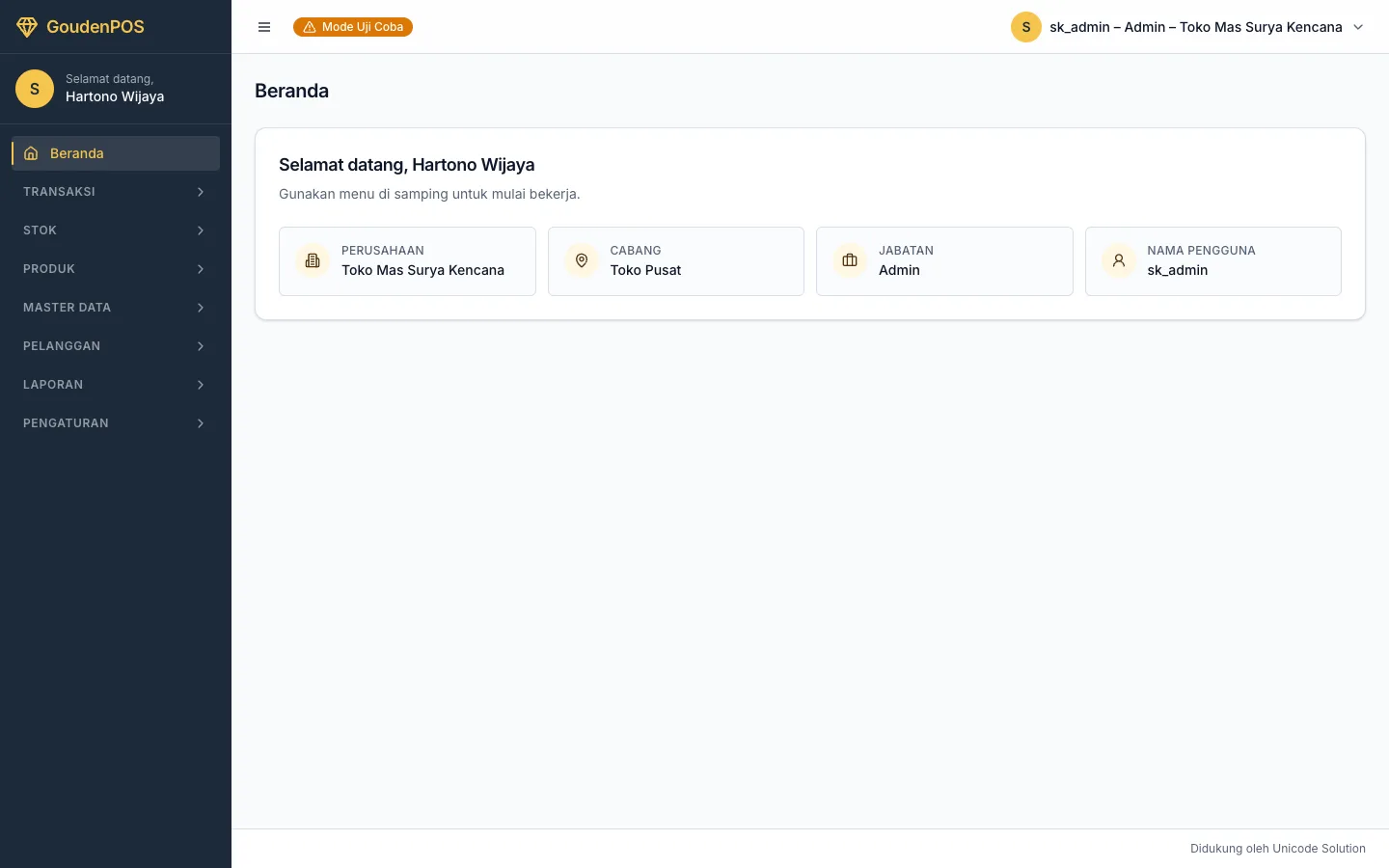Click the warning icon in Mode Uji Coba badge
Screen dimensions: 1389x868
coord(310,27)
